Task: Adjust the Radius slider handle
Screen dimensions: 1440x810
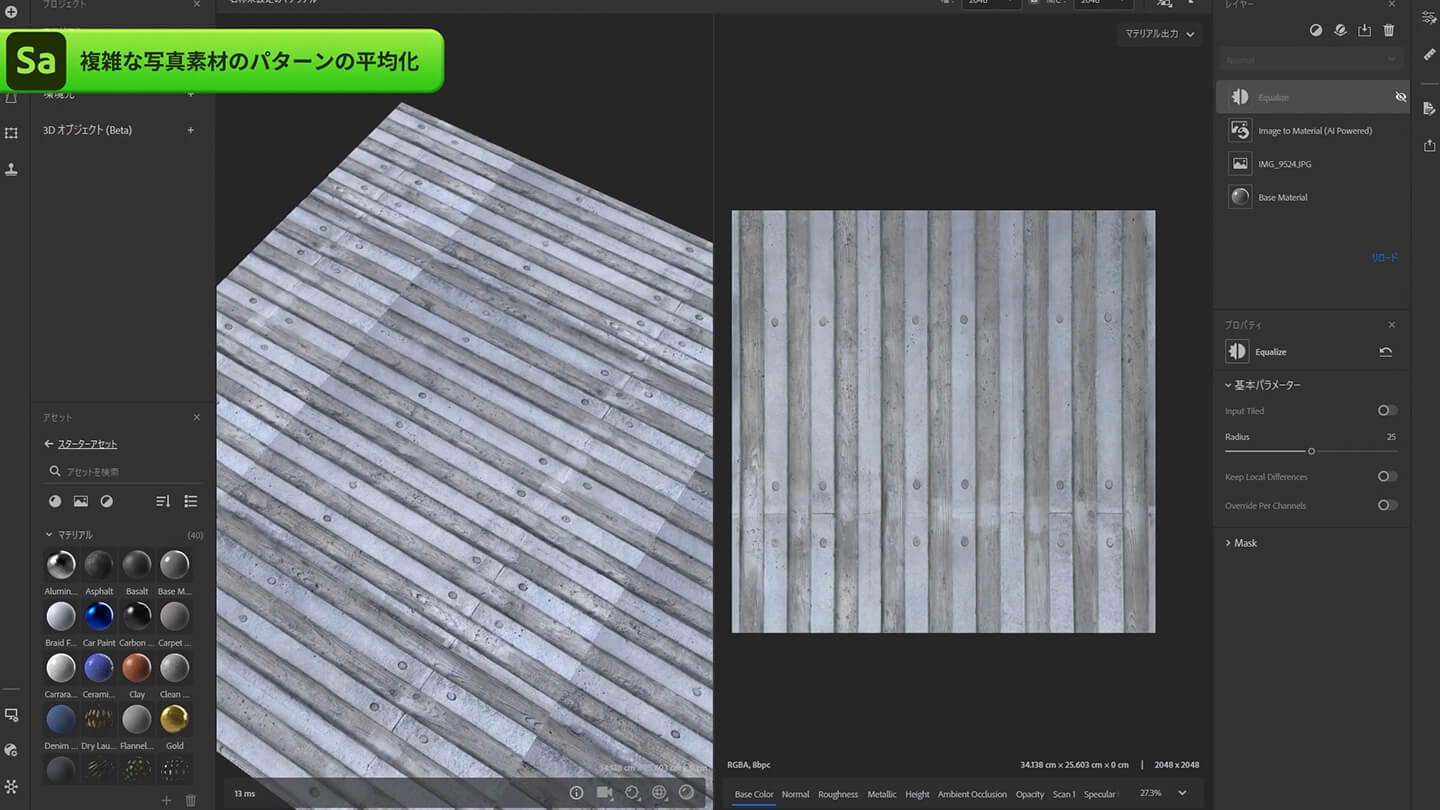Action: (x=1311, y=451)
